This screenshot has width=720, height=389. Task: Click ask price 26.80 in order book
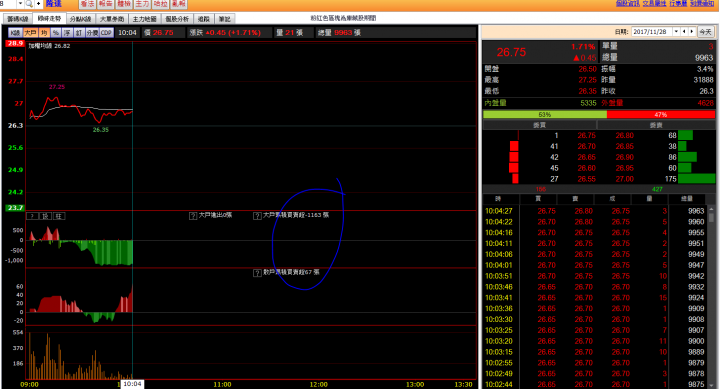tap(624, 135)
